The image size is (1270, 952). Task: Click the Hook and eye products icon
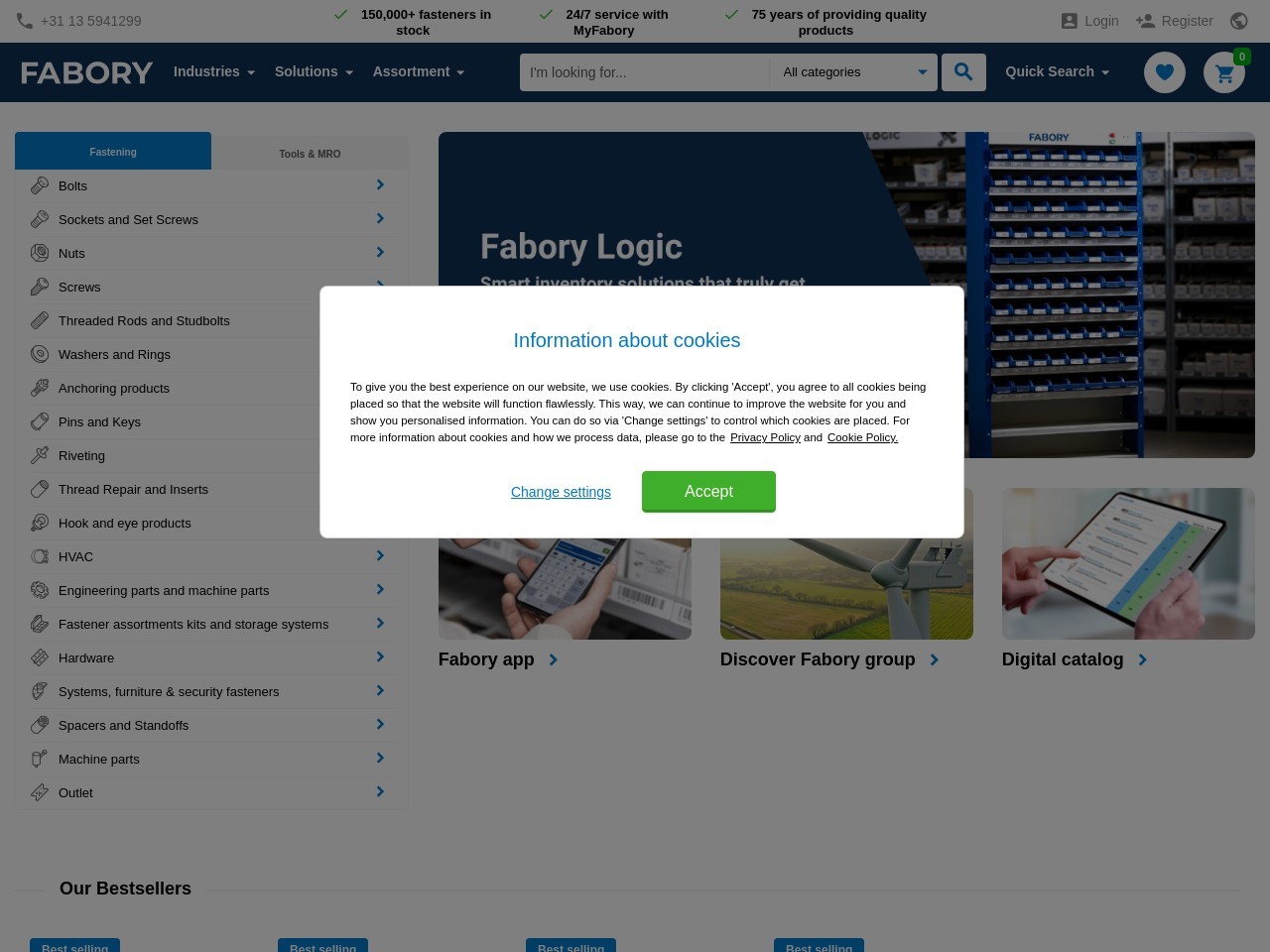[x=40, y=523]
